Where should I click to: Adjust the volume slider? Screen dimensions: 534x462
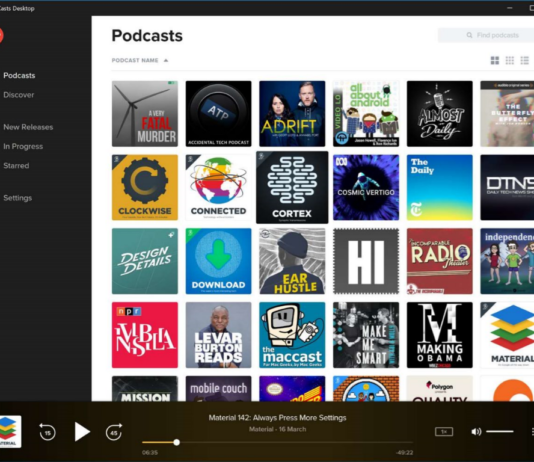tap(500, 431)
